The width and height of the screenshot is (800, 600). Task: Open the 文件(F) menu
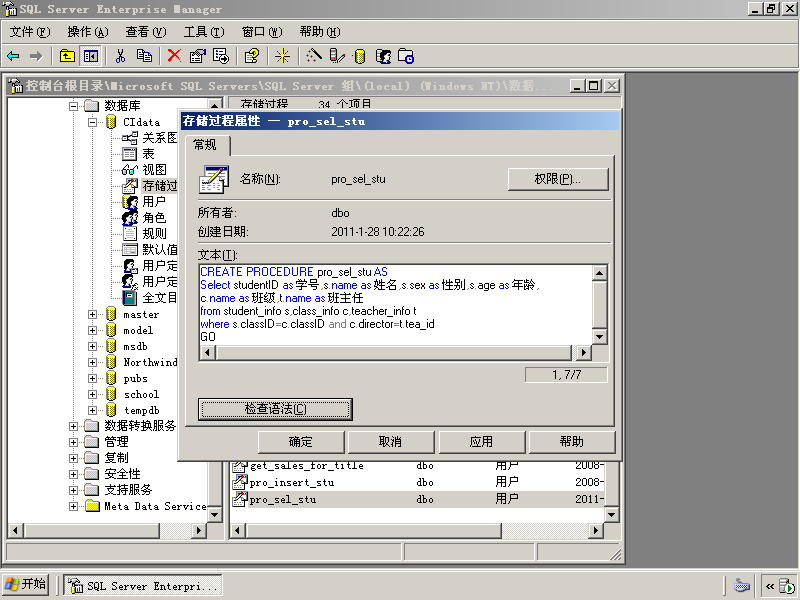(30, 32)
